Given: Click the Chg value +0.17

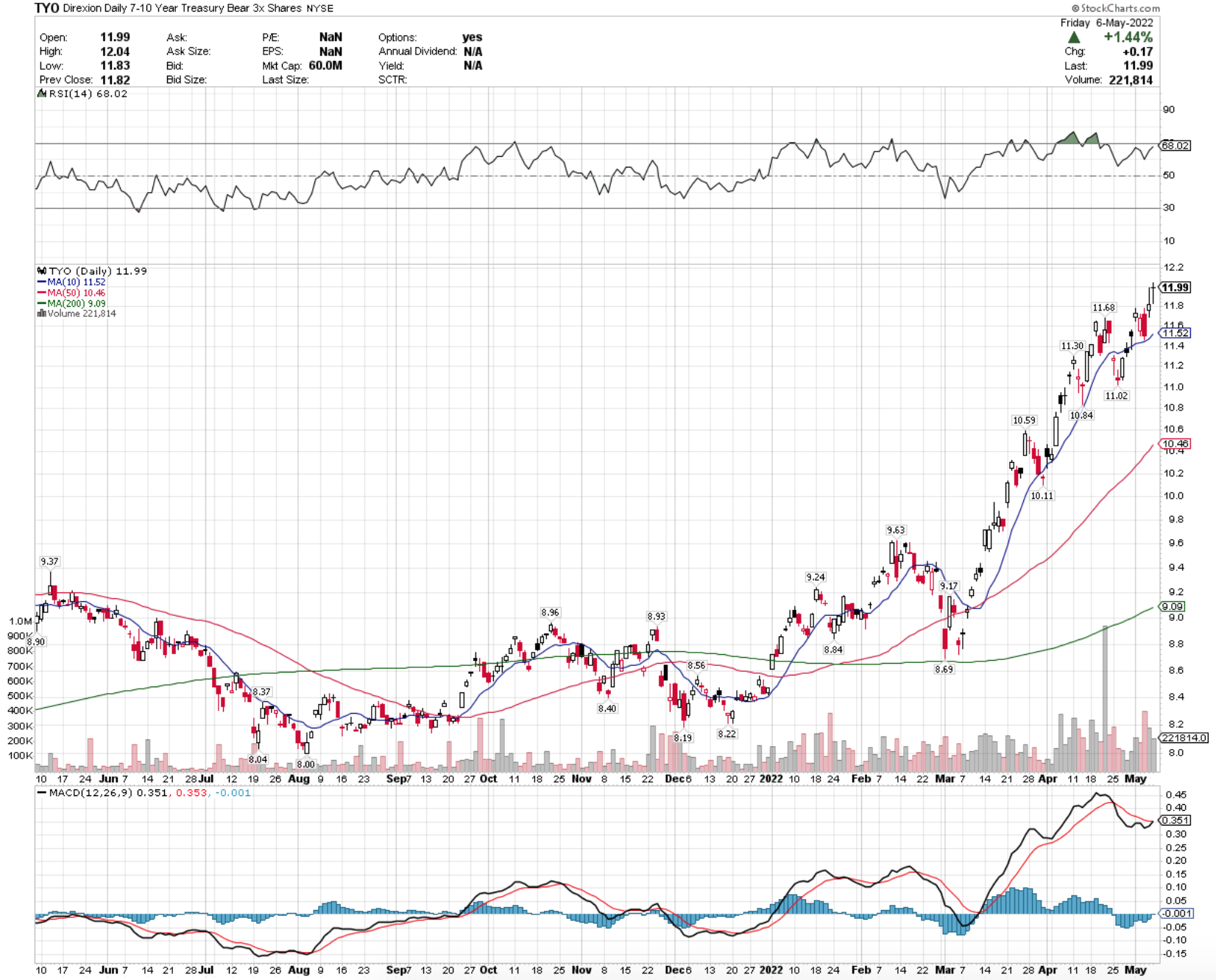Looking at the screenshot, I should pyautogui.click(x=1137, y=52).
